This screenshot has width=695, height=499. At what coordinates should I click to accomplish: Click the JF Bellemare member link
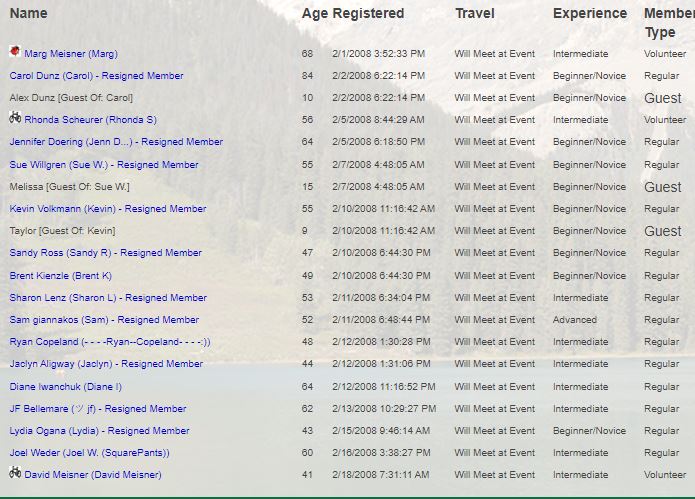click(x=98, y=409)
